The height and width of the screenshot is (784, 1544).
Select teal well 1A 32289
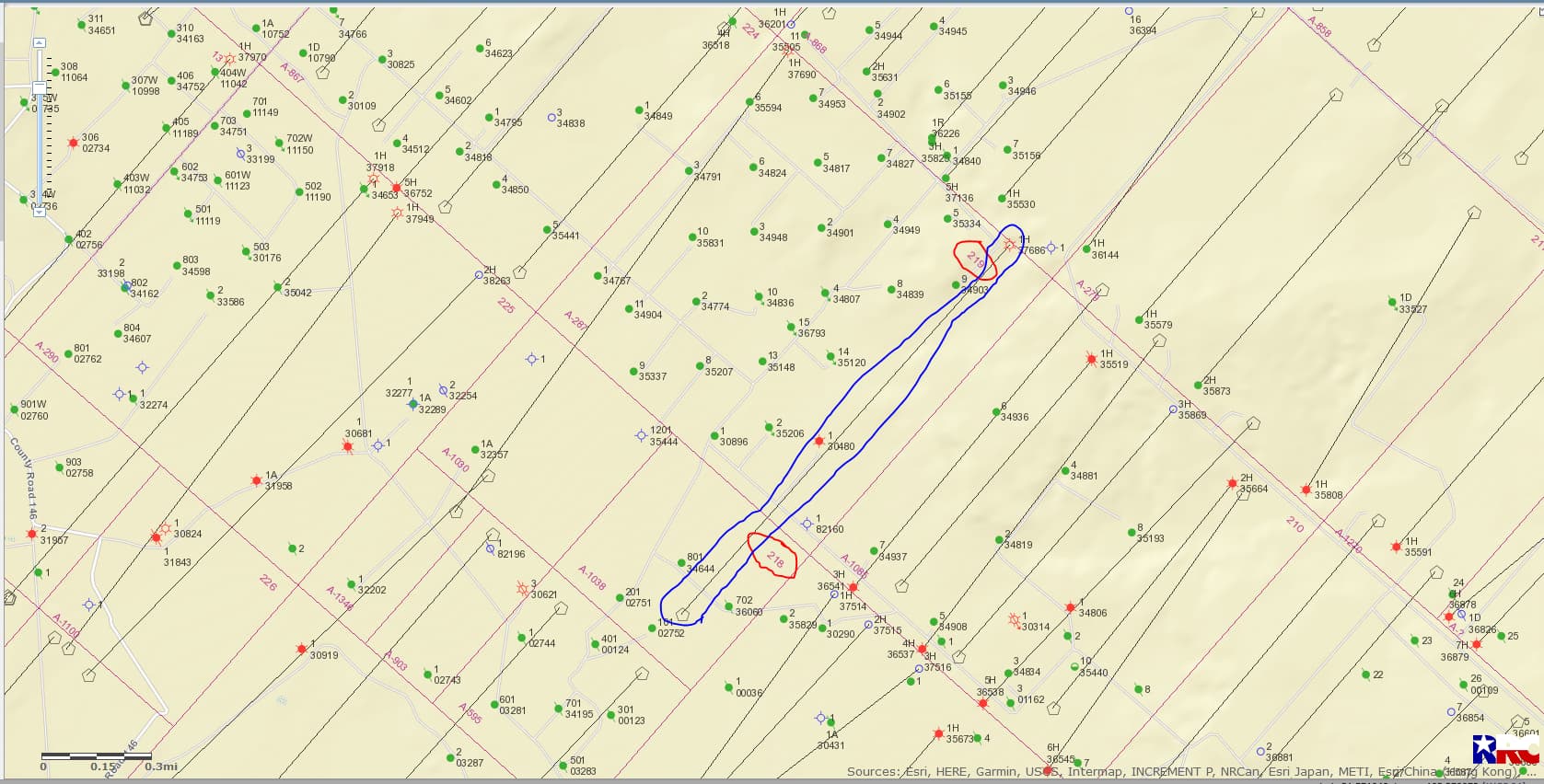tap(412, 404)
